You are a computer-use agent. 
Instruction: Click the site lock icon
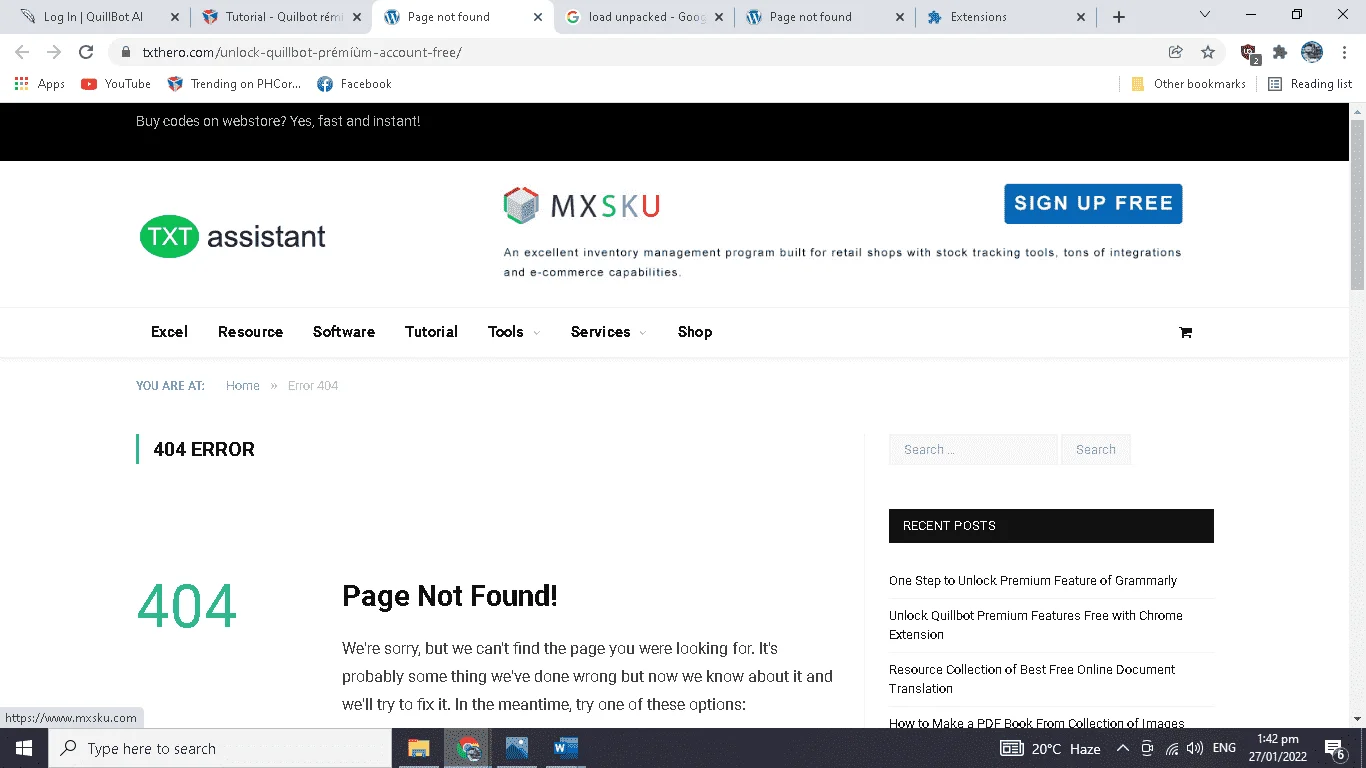126,52
